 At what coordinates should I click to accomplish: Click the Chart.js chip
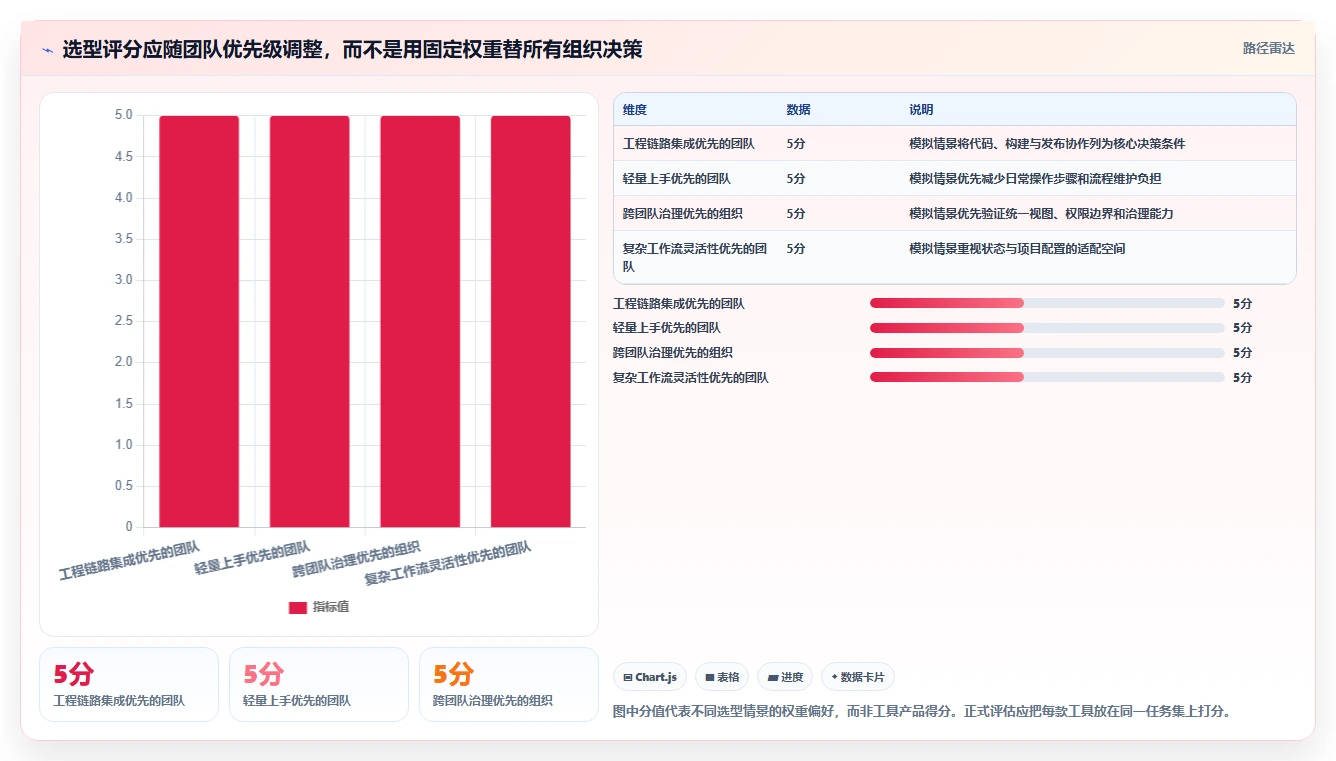click(x=650, y=677)
